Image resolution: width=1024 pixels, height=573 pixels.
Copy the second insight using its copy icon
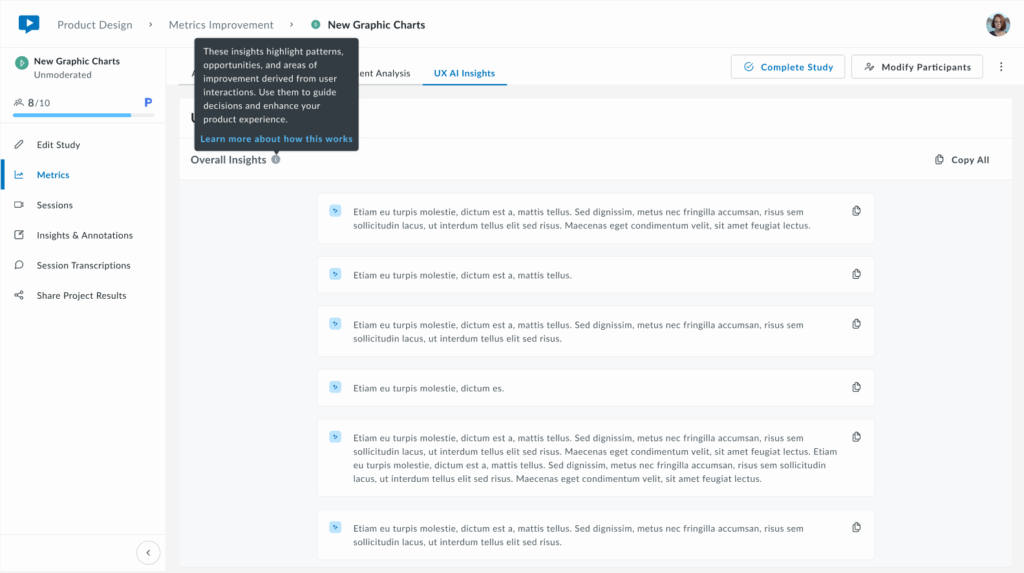pos(856,274)
